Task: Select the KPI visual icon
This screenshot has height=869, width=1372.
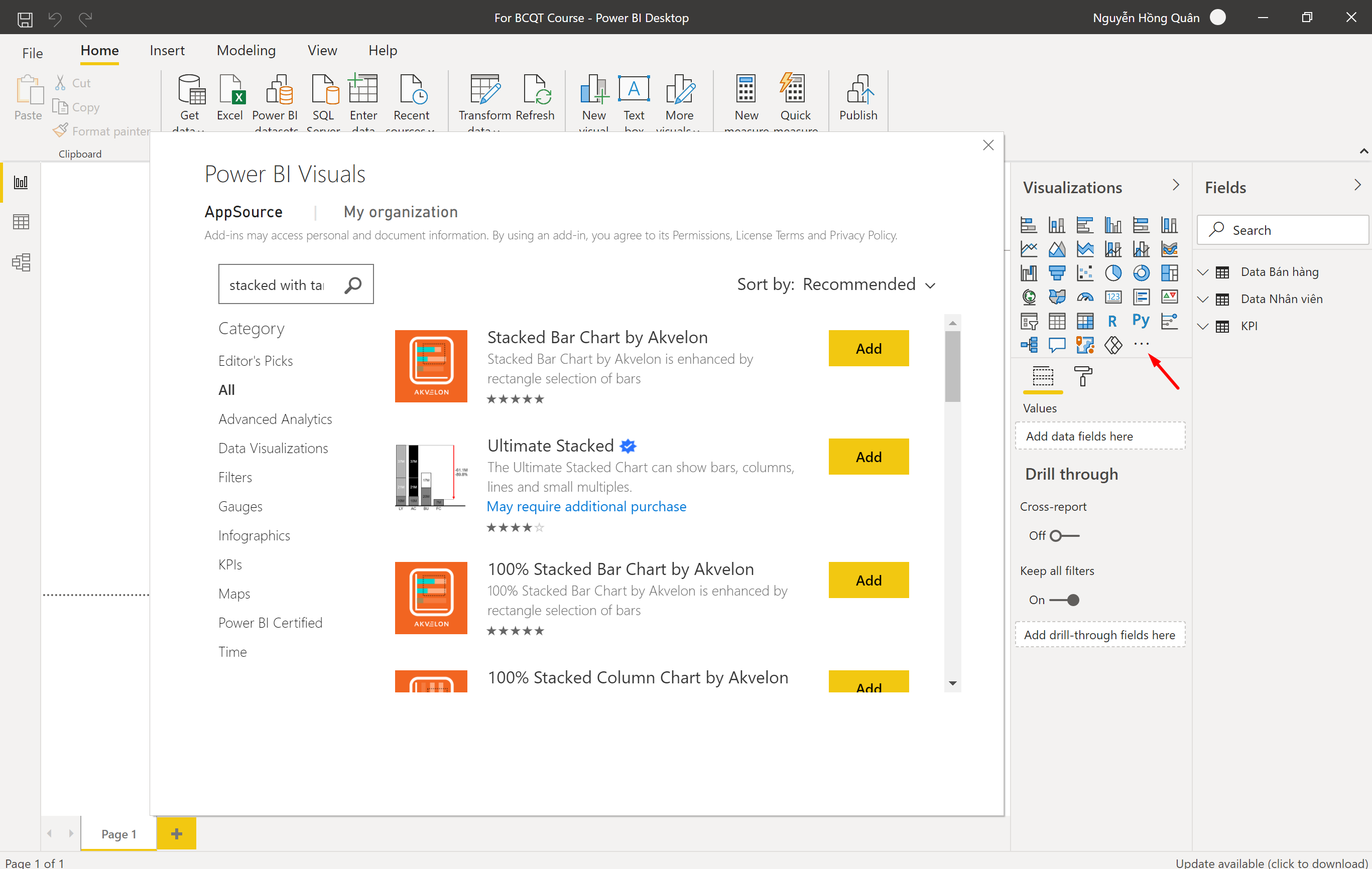Action: coord(1169,297)
